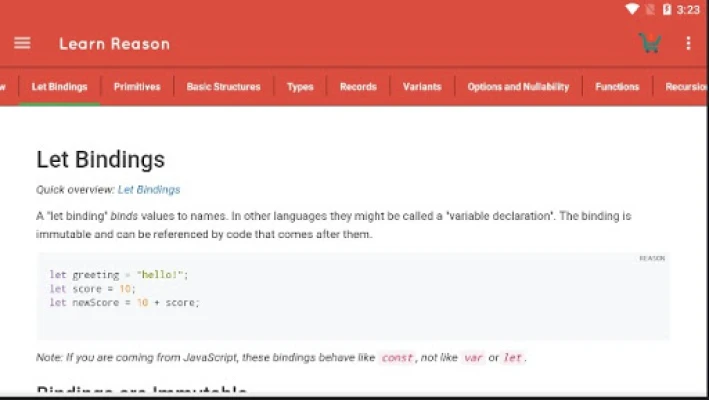Click the Let Bindings page heading
709x400 pixels.
(x=100, y=160)
